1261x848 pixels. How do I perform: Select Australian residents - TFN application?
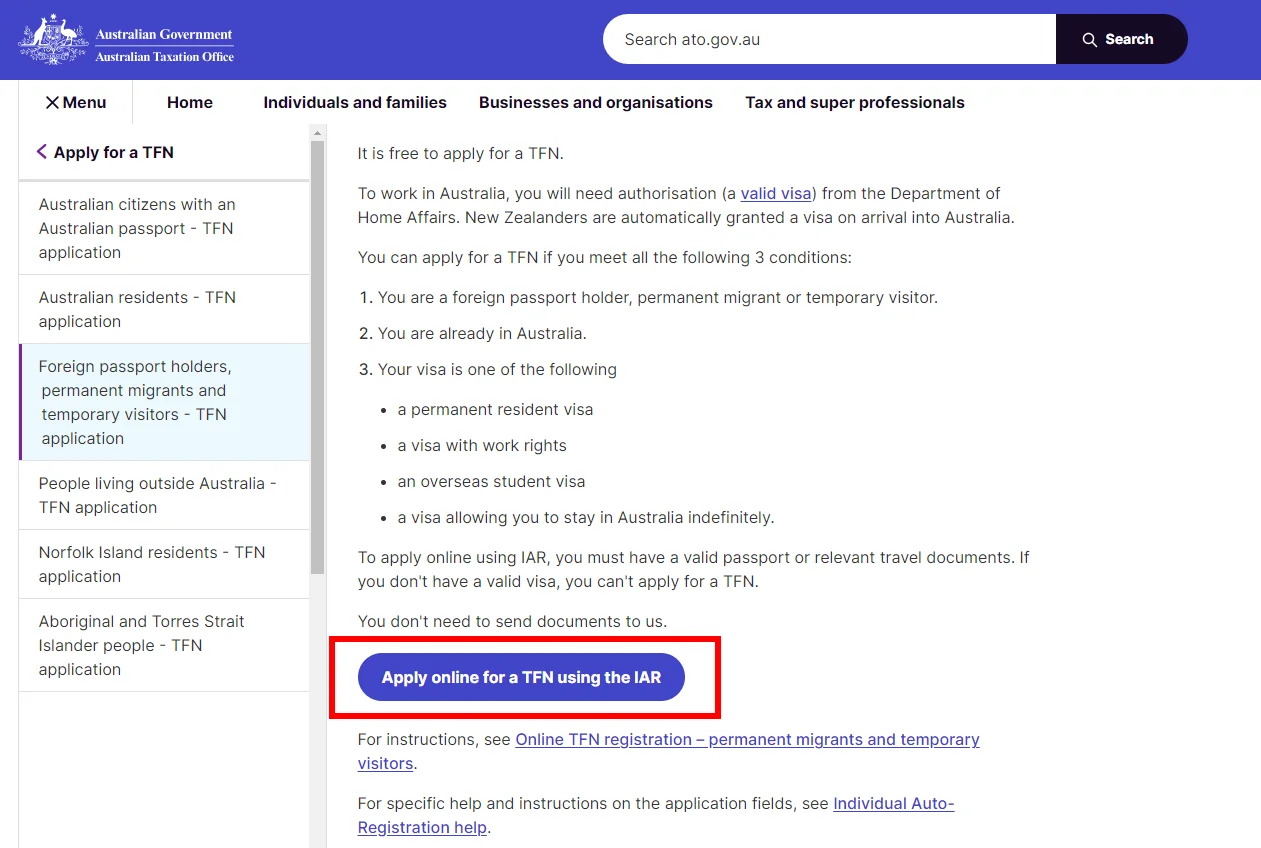(137, 309)
